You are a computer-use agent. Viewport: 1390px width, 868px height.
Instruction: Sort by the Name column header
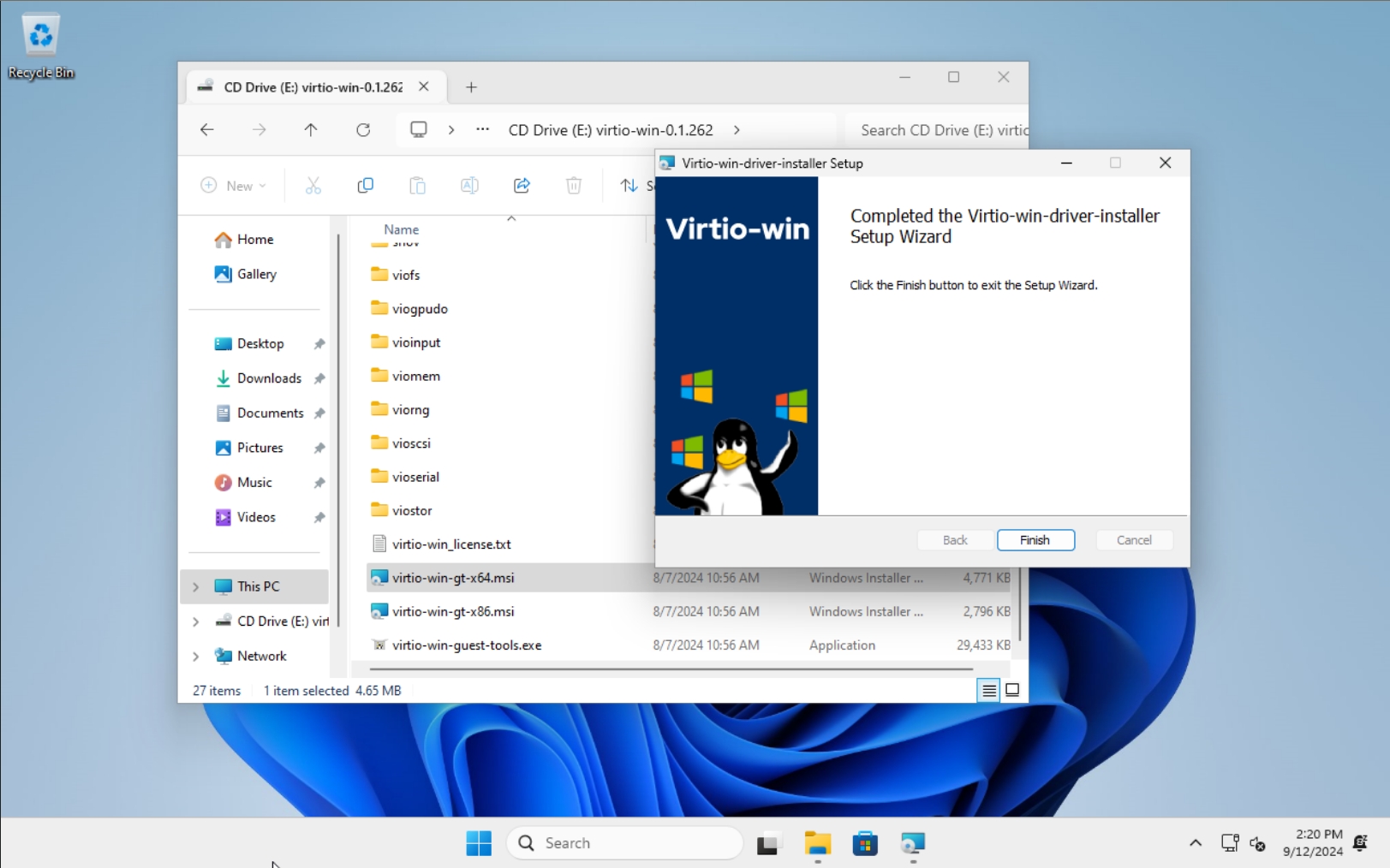click(402, 229)
